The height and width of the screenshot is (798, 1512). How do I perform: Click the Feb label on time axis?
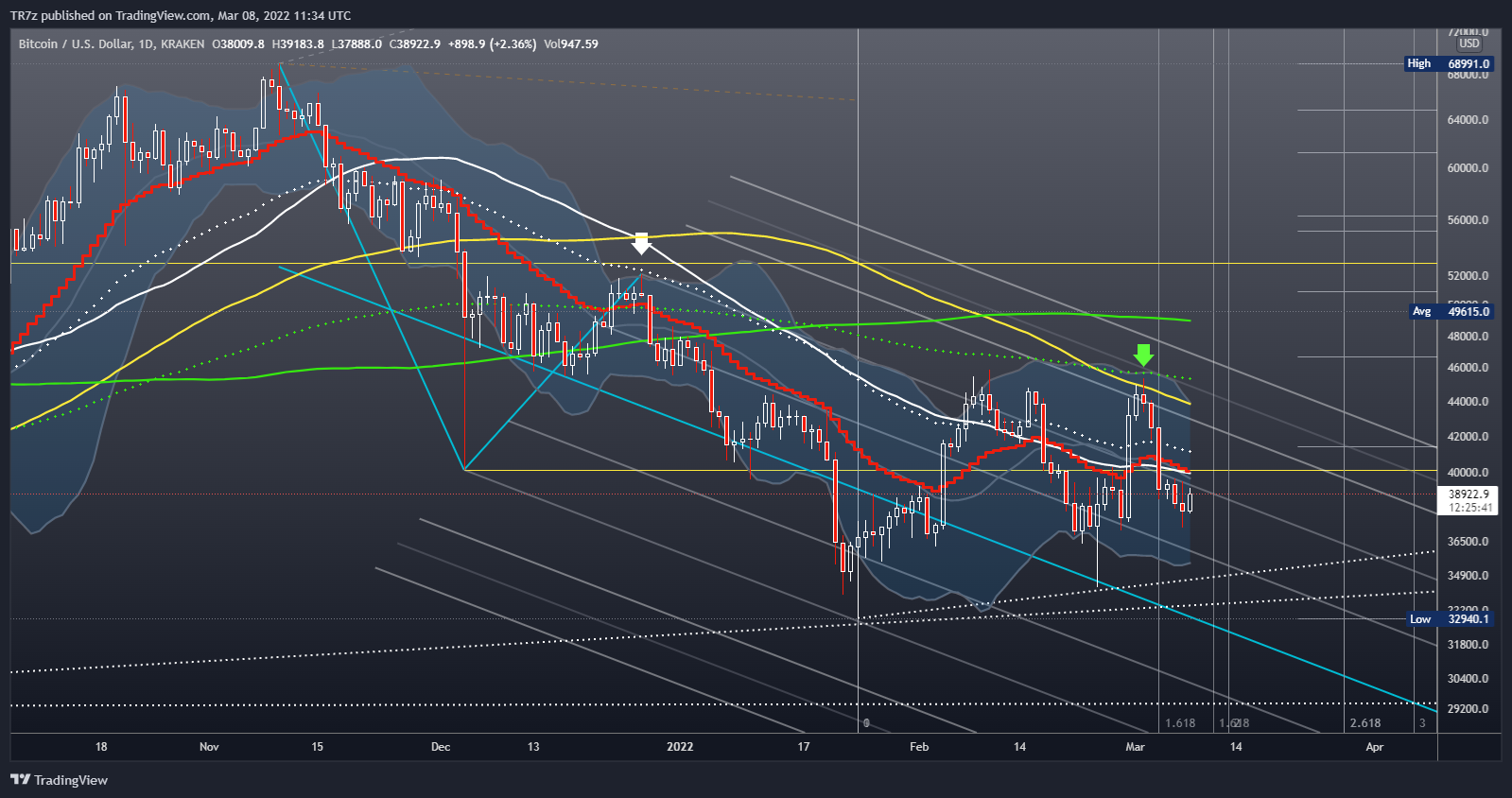pos(919,747)
